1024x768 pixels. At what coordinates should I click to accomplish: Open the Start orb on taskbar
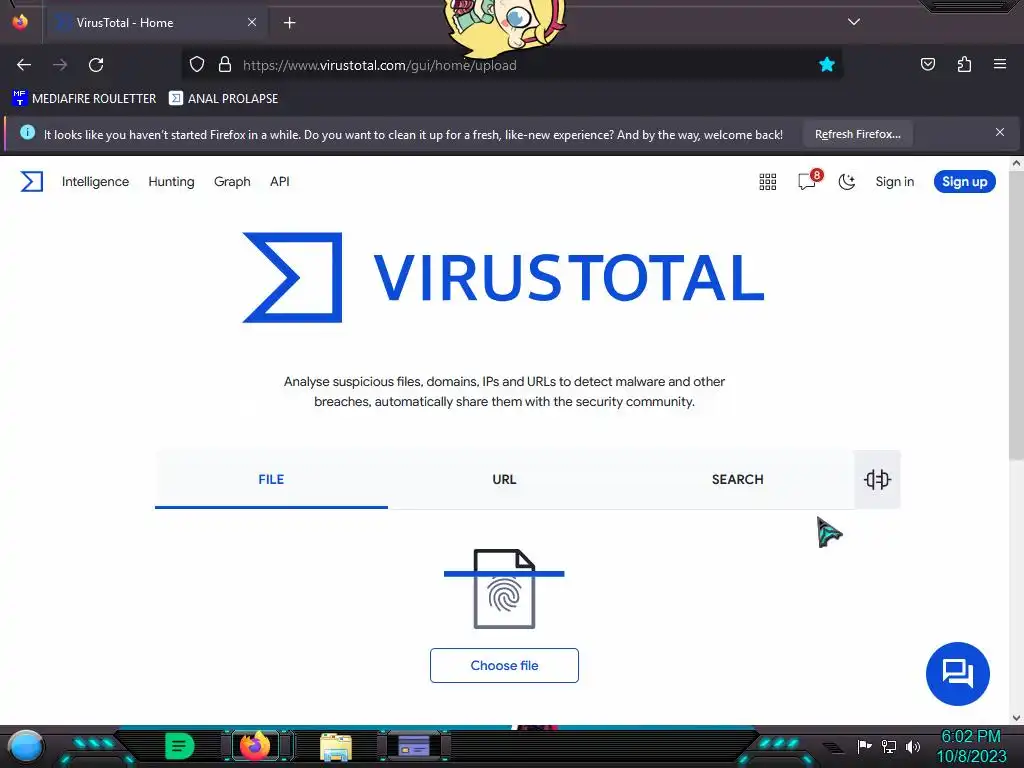tap(26, 747)
